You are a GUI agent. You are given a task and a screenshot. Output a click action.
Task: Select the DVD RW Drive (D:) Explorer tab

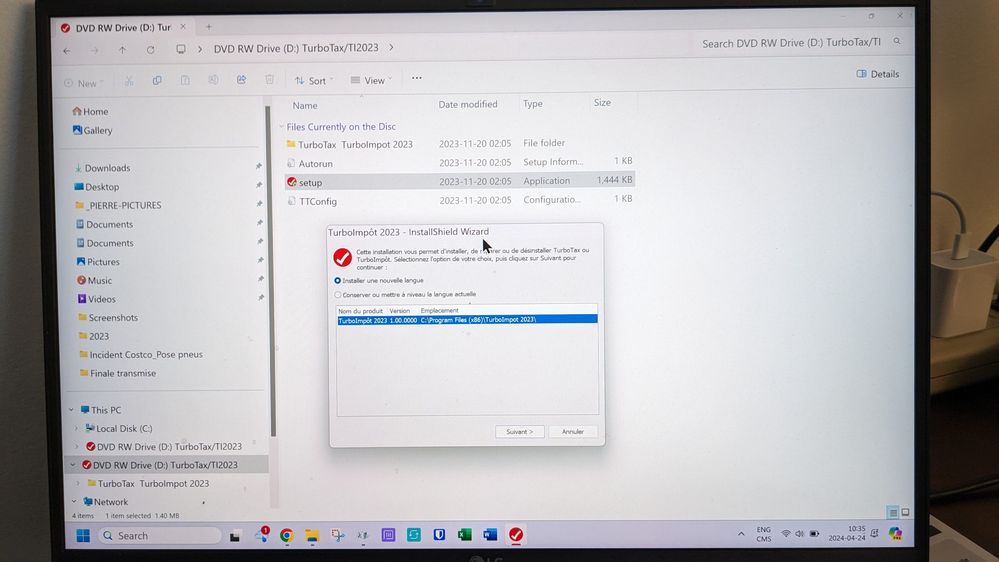point(124,28)
